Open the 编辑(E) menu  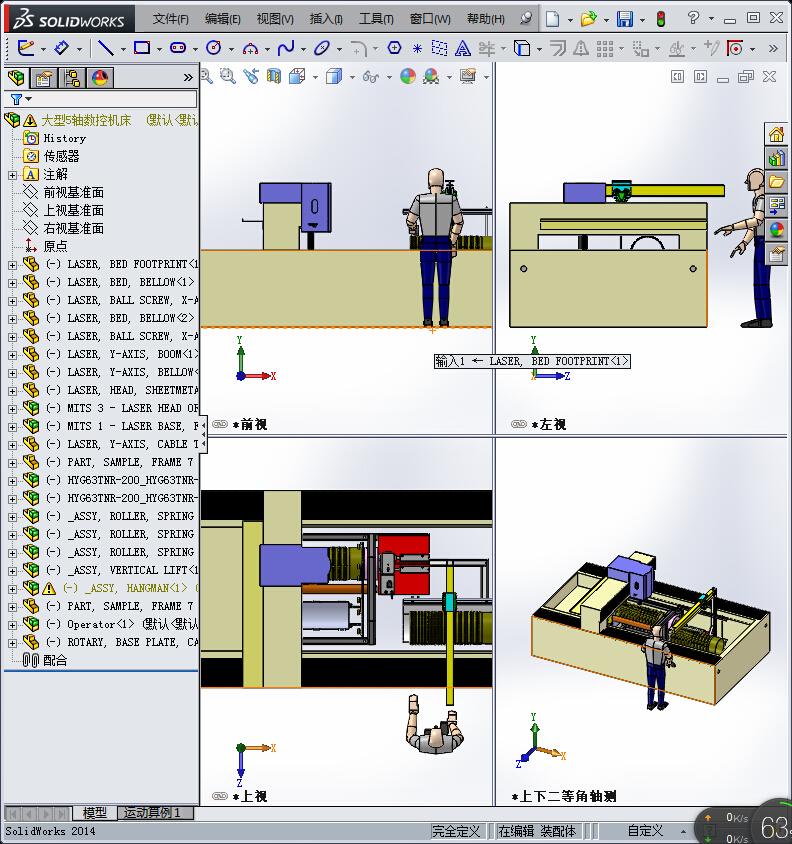click(x=222, y=19)
